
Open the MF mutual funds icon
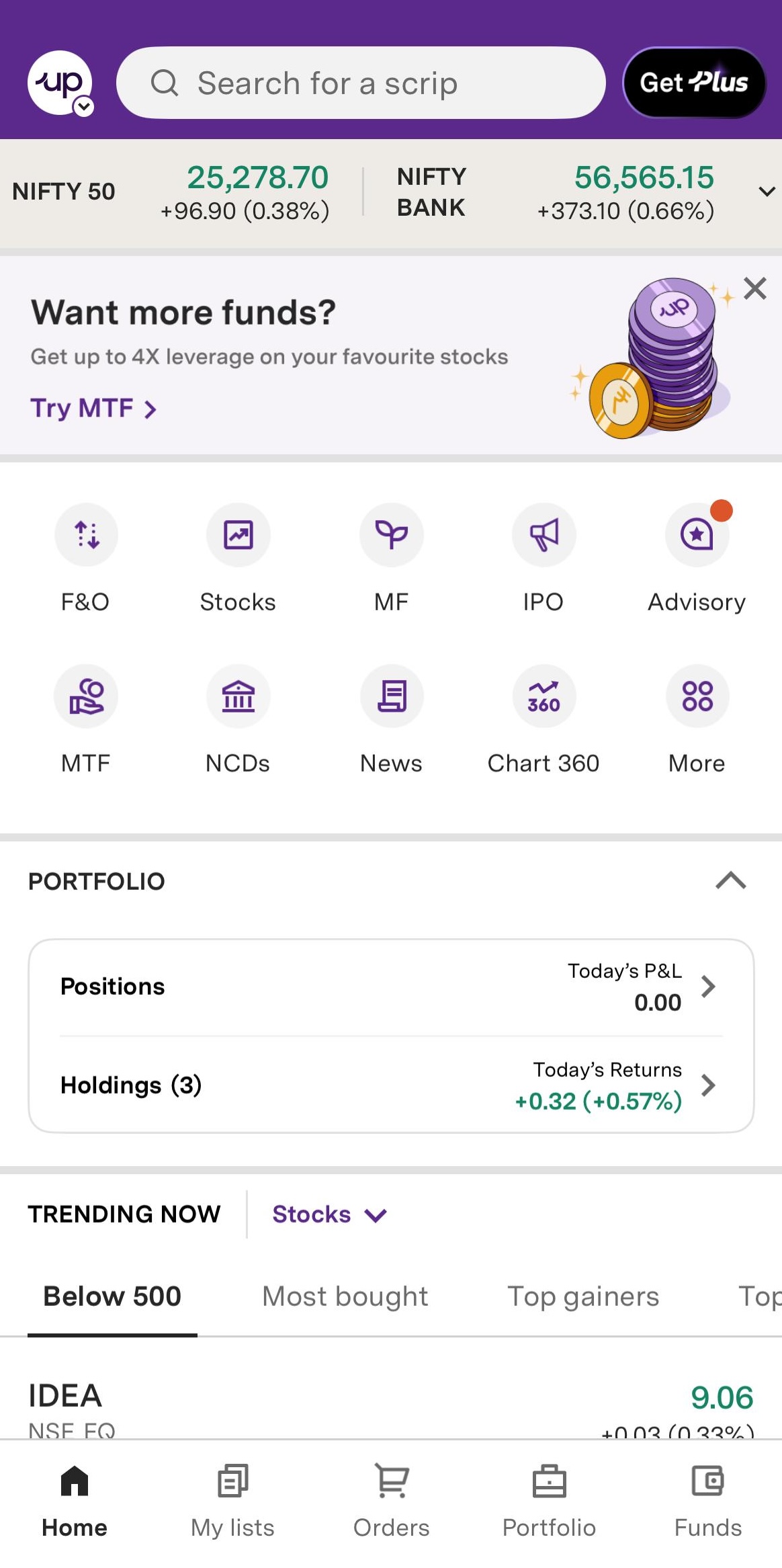[391, 535]
